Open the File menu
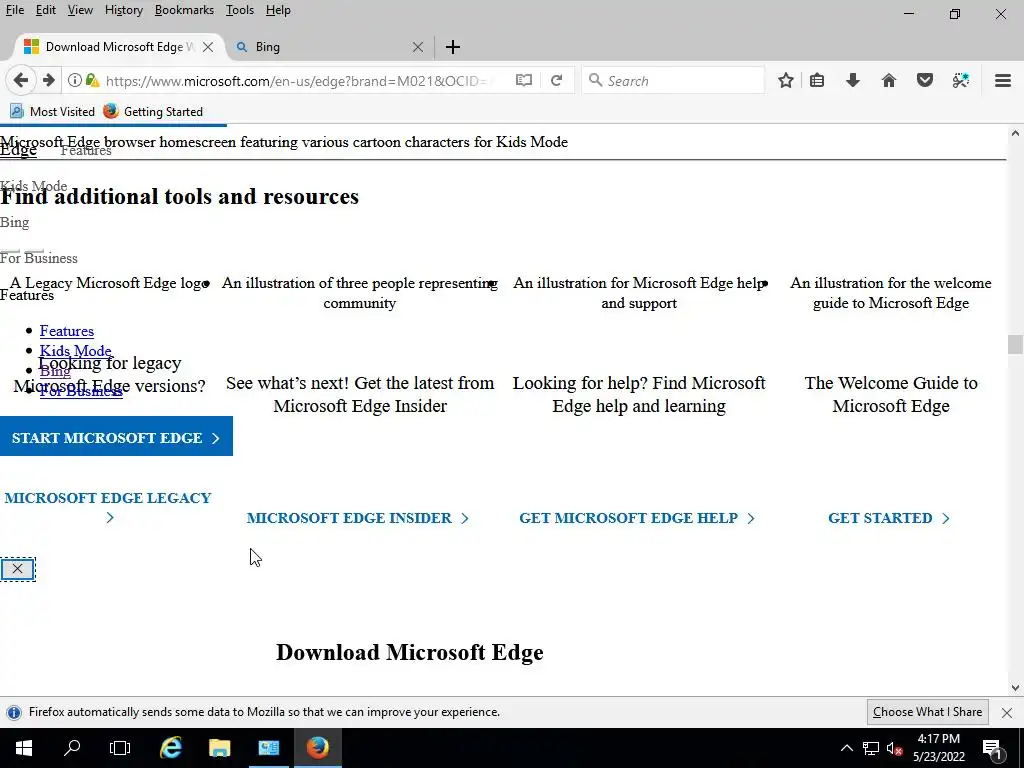This screenshot has width=1024, height=768. tap(14, 10)
